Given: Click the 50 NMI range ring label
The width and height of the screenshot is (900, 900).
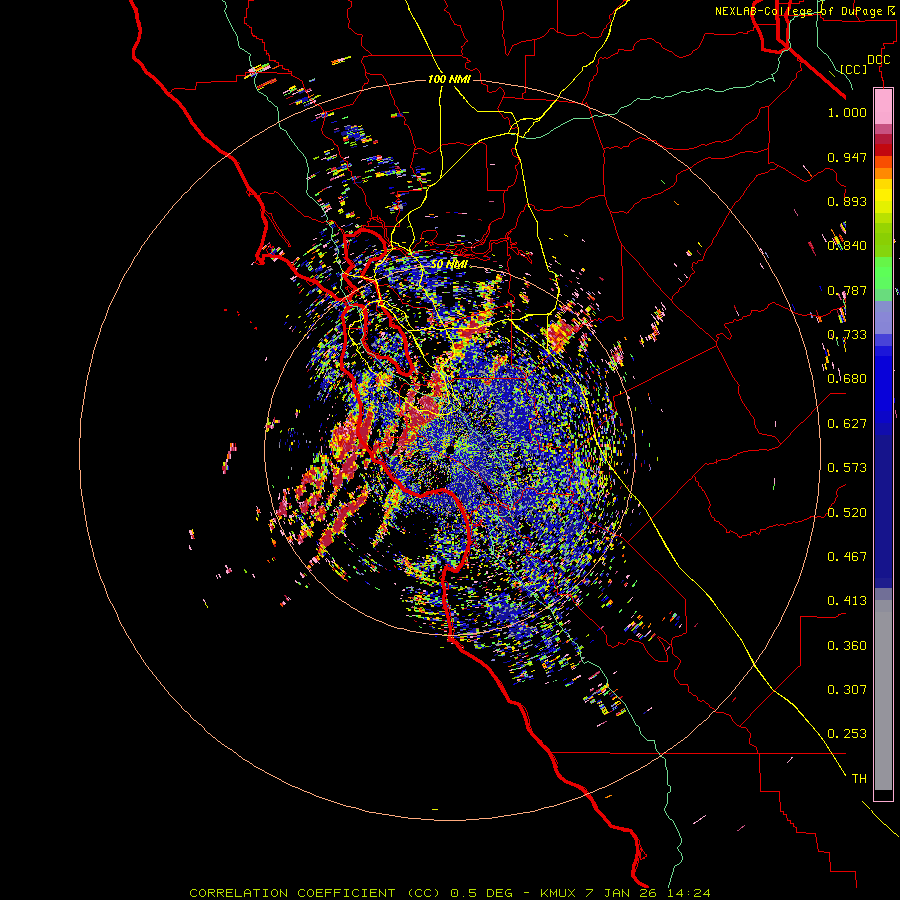Looking at the screenshot, I should click(449, 265).
